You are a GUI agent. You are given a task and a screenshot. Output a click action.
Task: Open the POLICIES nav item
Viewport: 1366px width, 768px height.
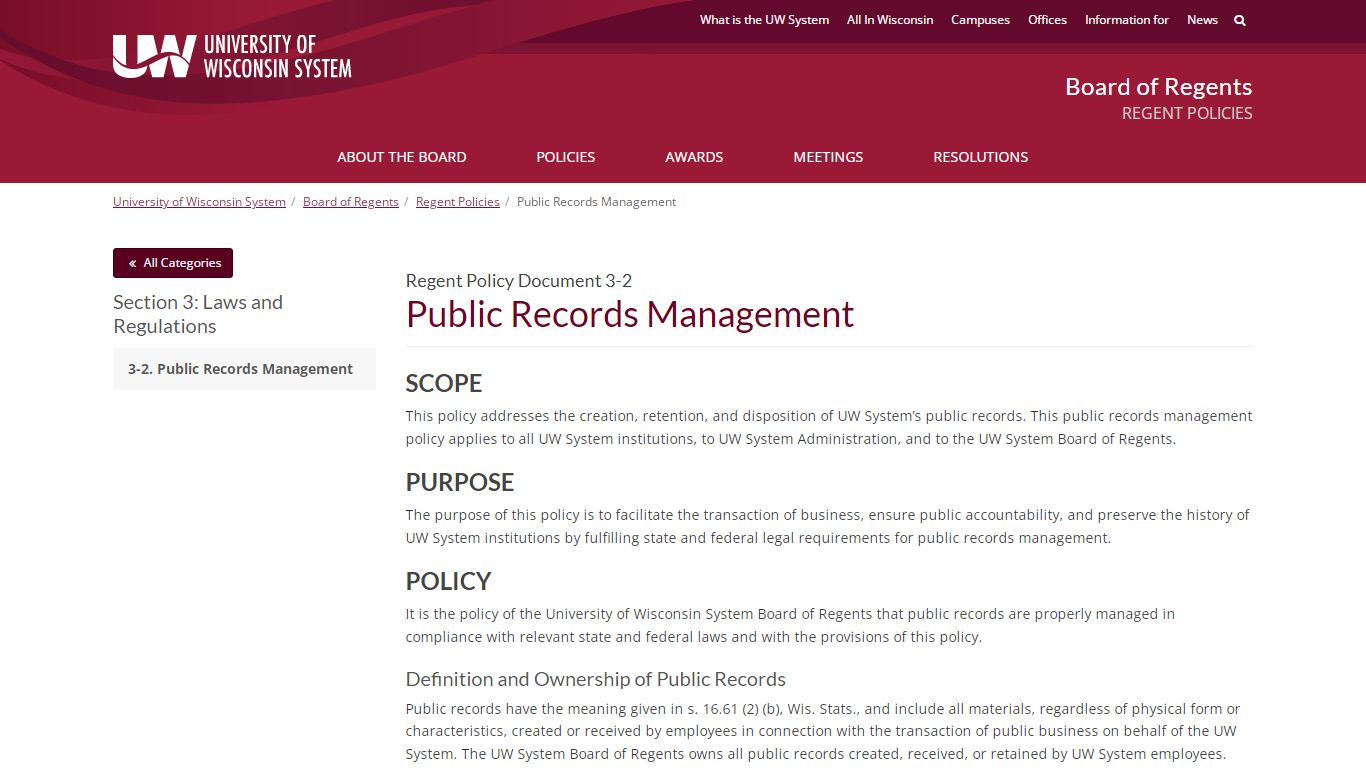click(x=566, y=157)
